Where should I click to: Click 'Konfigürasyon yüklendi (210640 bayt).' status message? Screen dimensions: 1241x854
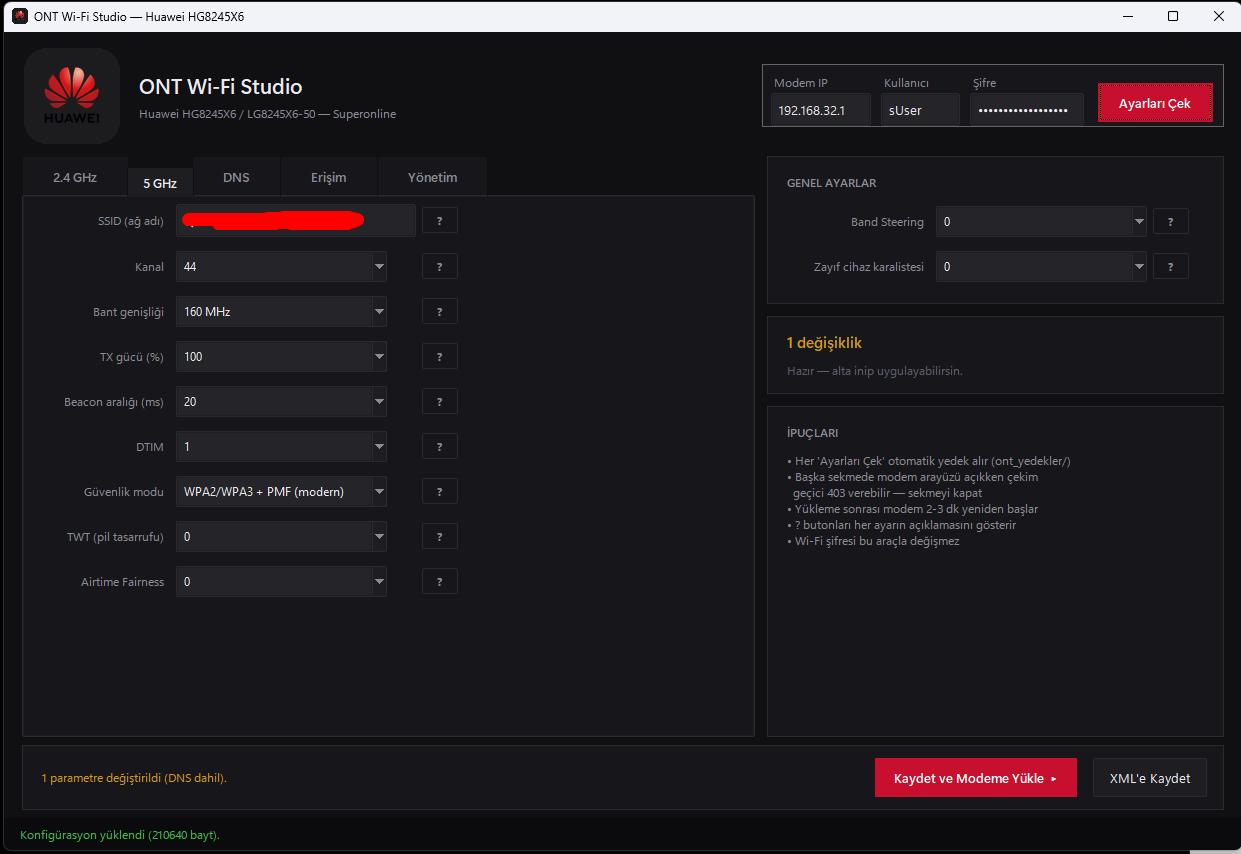[120, 835]
